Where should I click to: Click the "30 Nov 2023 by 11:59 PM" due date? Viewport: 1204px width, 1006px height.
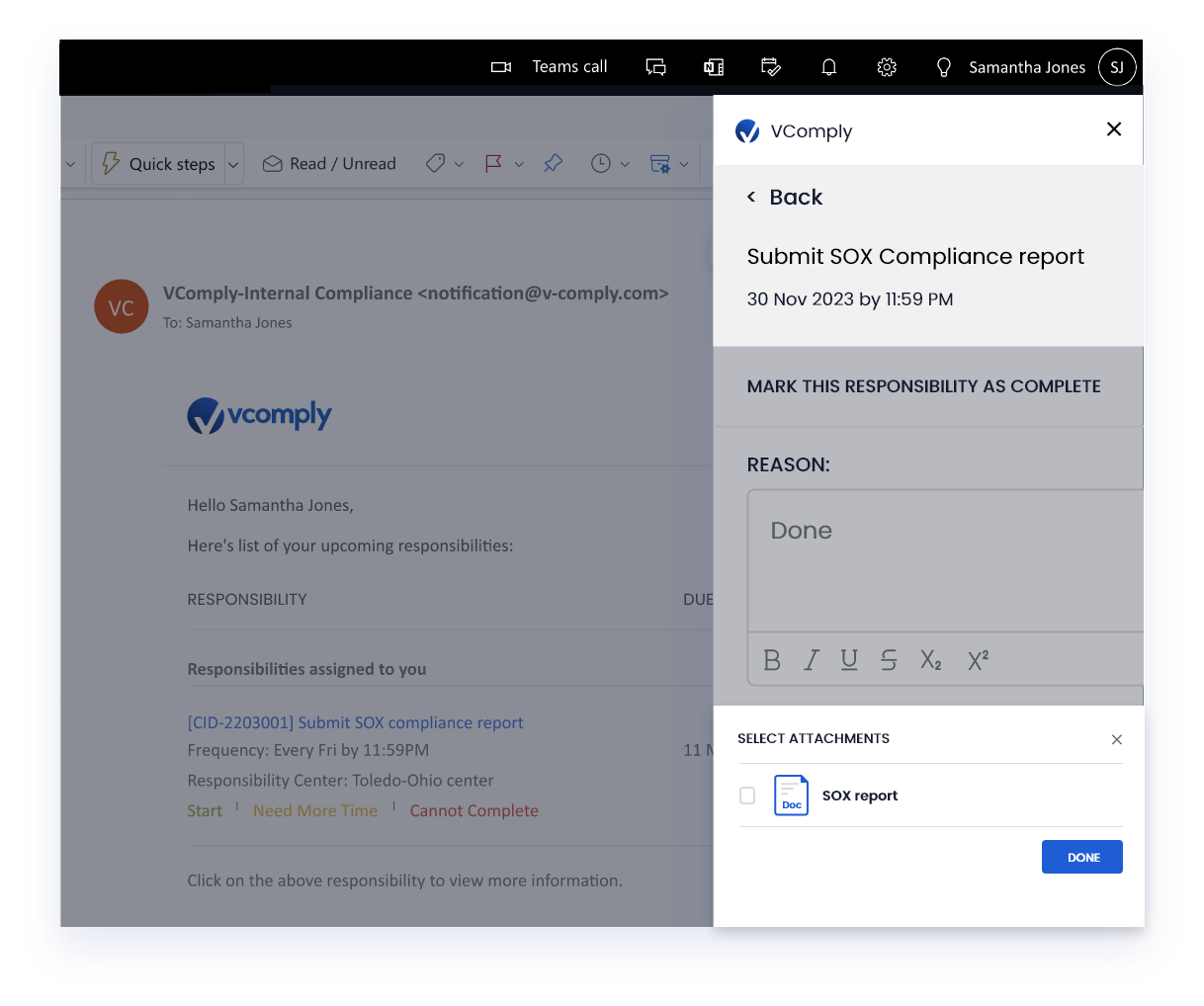tap(850, 299)
